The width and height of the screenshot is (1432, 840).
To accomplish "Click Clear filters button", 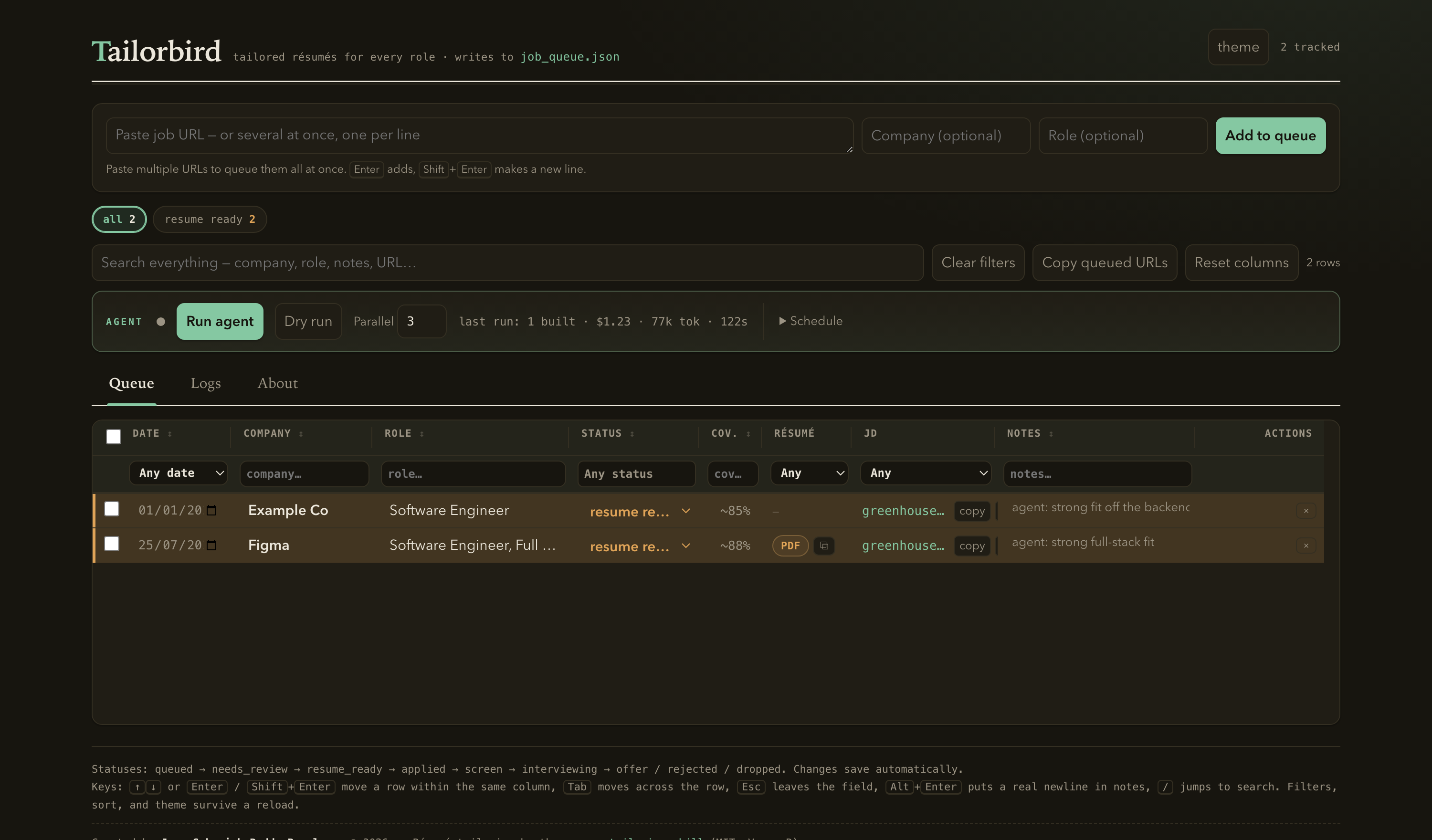I will 978,262.
